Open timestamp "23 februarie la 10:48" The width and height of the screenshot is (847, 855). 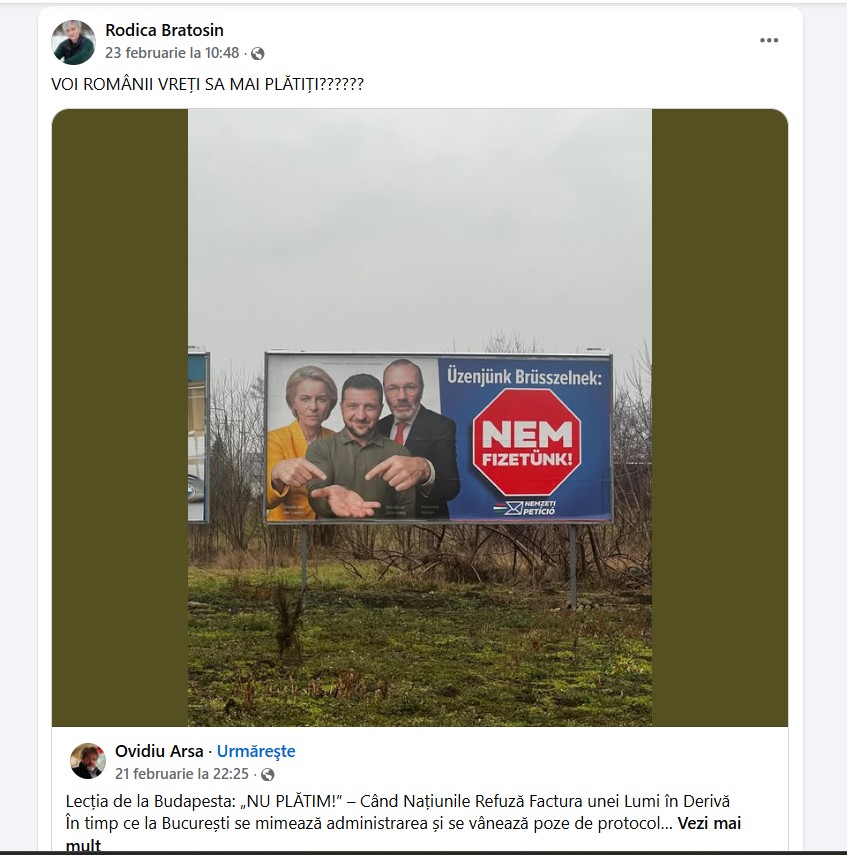tap(172, 53)
